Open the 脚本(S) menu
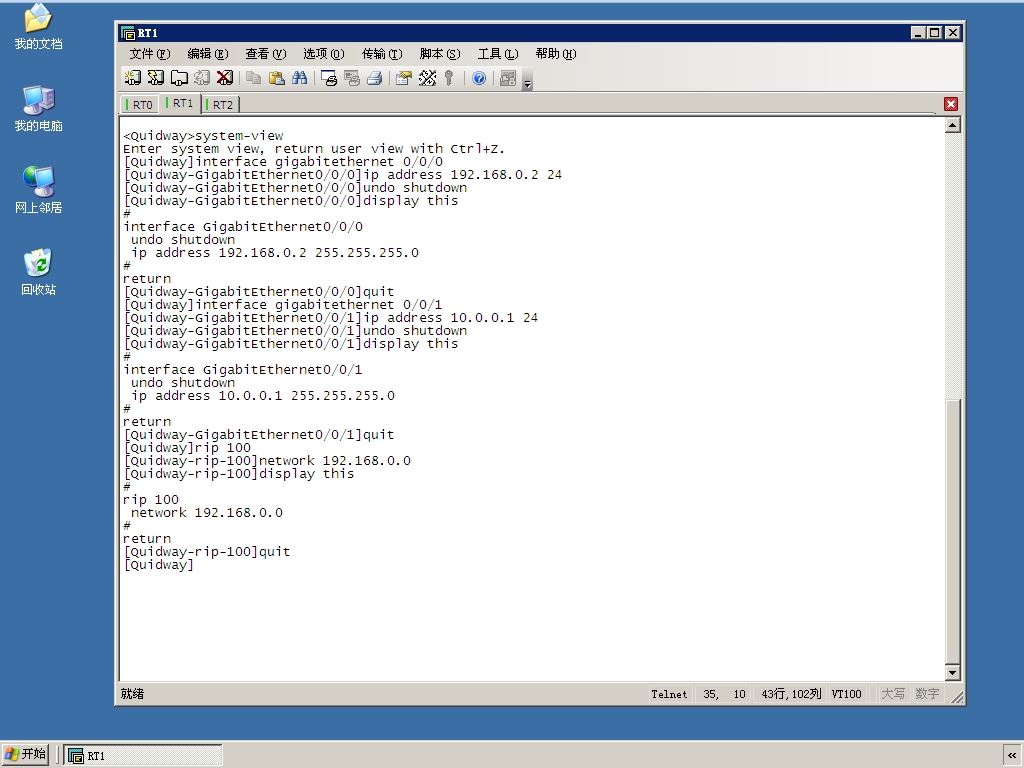The width and height of the screenshot is (1024, 768). (440, 54)
